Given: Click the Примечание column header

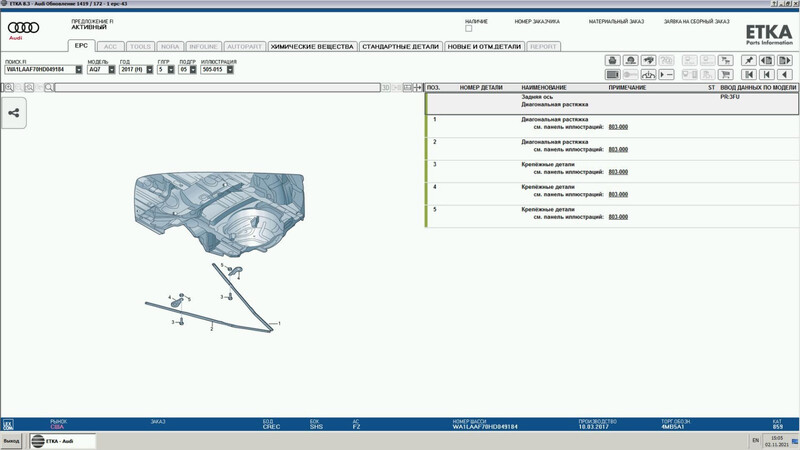Looking at the screenshot, I should click(627, 88).
